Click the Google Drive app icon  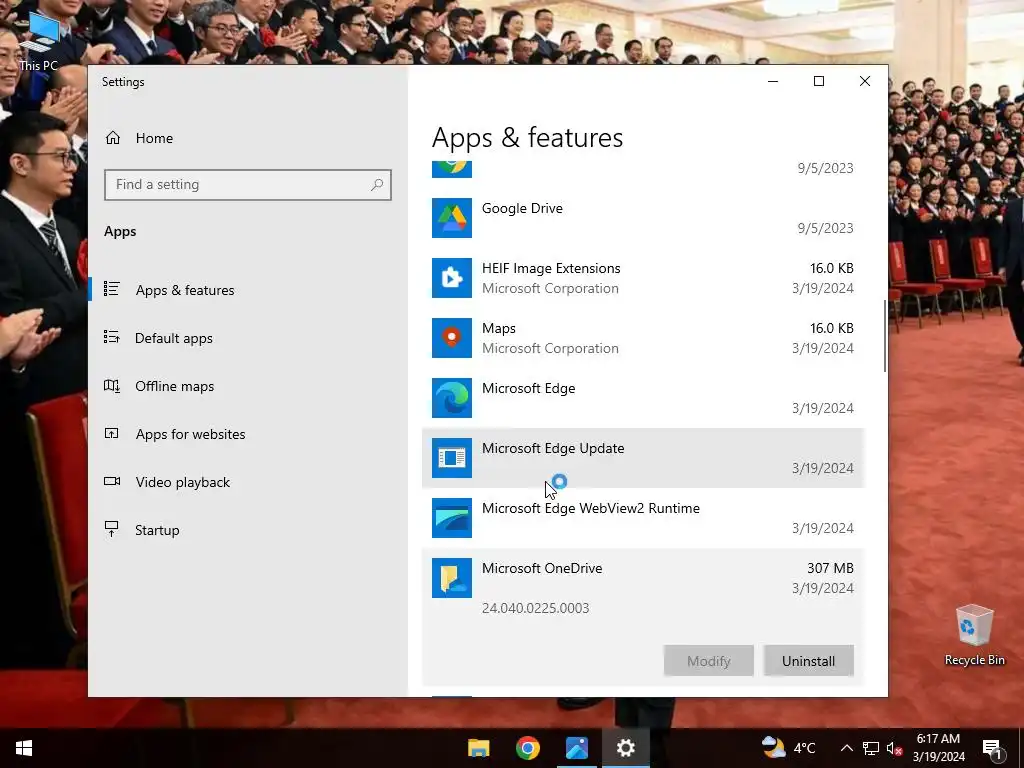coord(452,218)
